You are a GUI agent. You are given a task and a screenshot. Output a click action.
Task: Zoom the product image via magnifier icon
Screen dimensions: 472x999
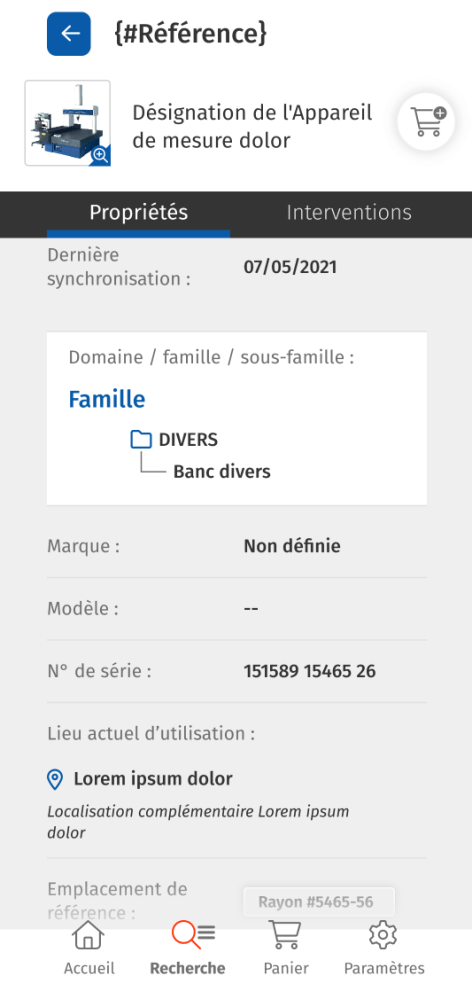tap(101, 155)
